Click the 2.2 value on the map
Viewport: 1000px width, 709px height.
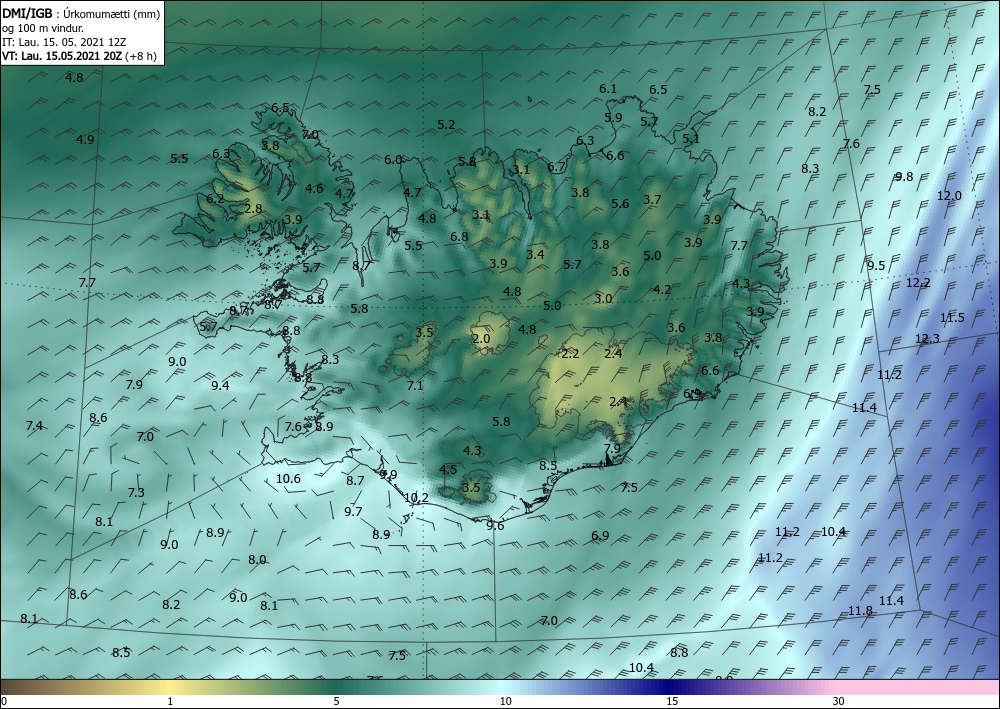click(570, 354)
